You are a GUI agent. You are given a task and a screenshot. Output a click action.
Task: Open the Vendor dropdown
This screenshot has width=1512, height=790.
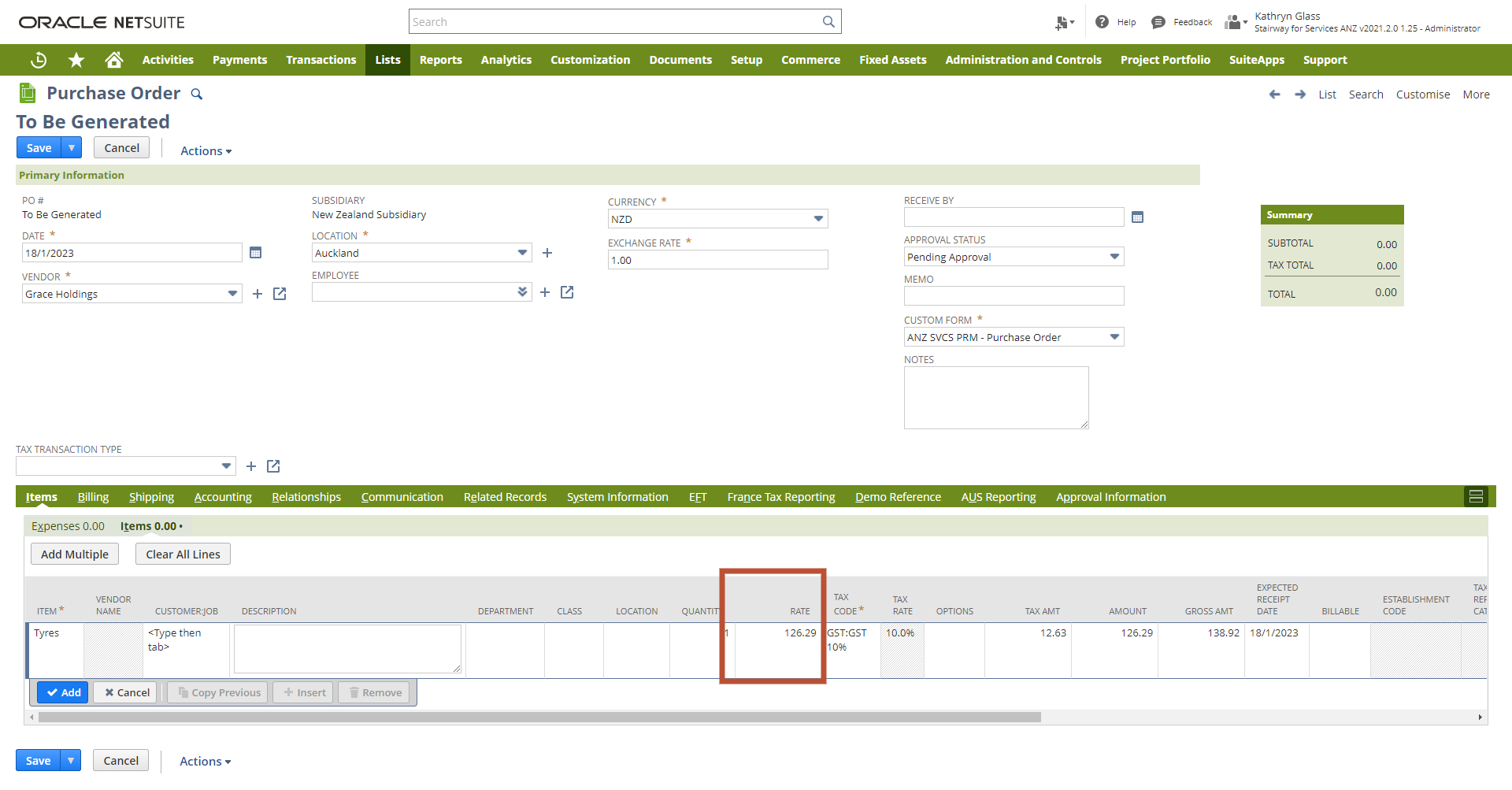[x=232, y=294]
